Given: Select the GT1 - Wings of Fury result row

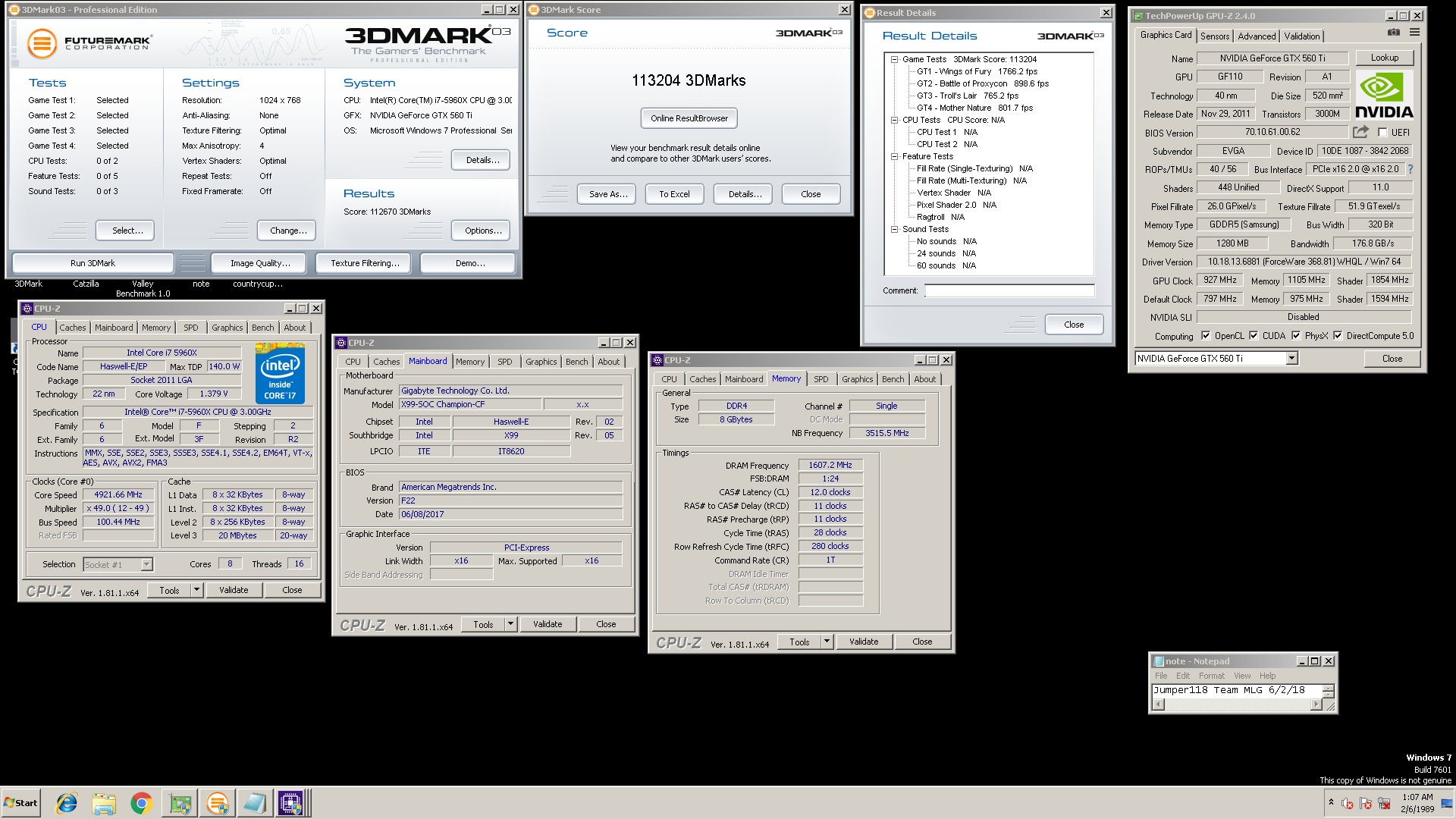Looking at the screenshot, I should pyautogui.click(x=977, y=71).
